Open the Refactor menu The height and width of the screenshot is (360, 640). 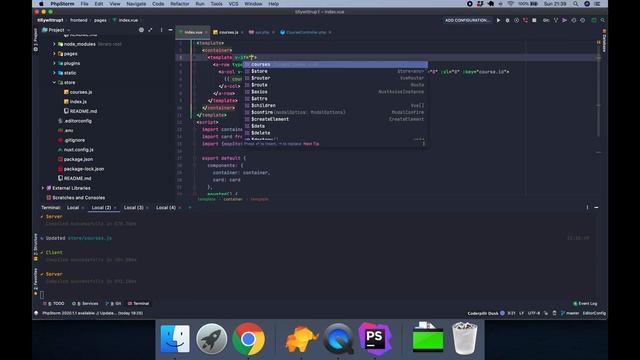(x=180, y=4)
